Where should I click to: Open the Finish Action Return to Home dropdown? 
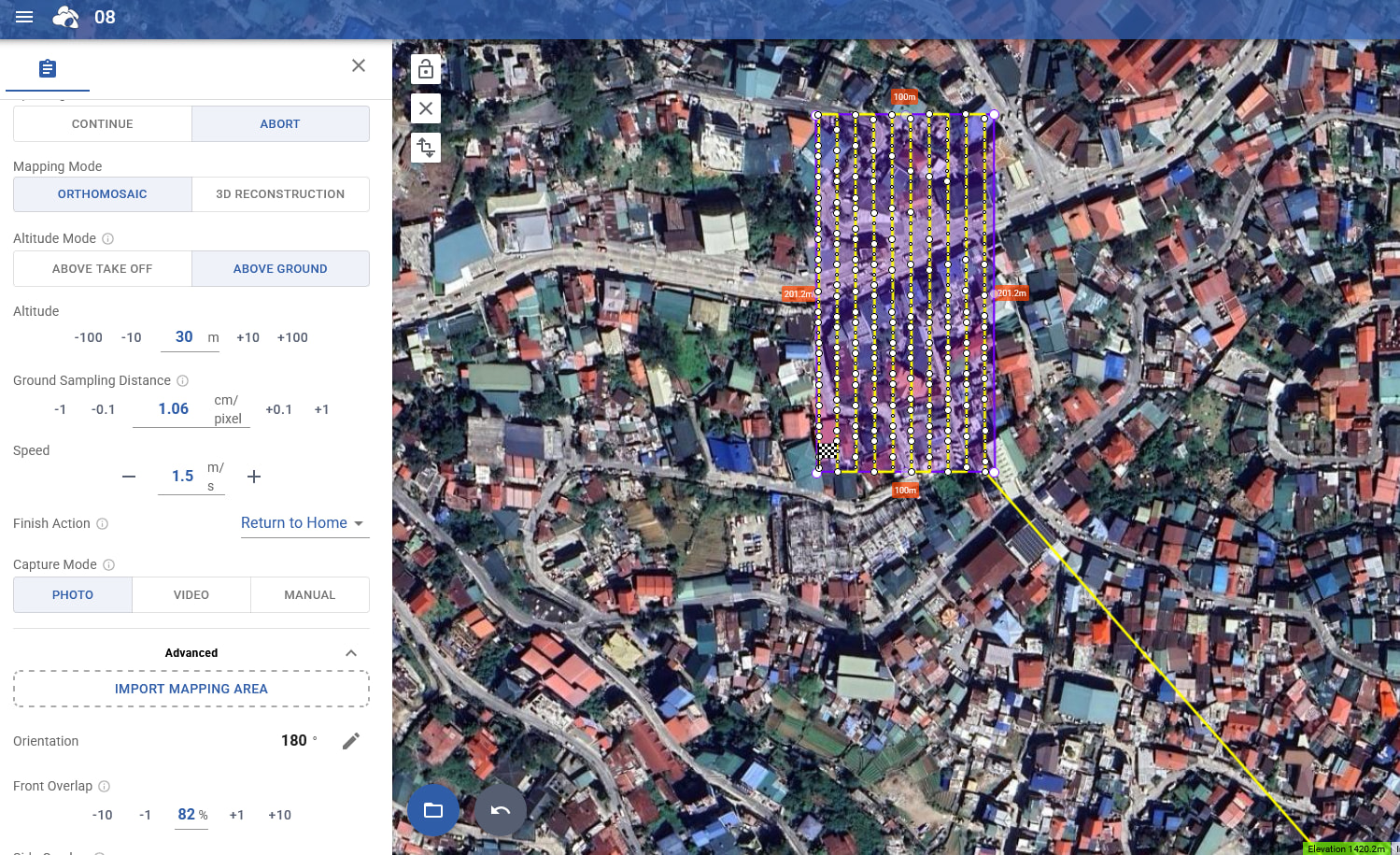click(303, 523)
